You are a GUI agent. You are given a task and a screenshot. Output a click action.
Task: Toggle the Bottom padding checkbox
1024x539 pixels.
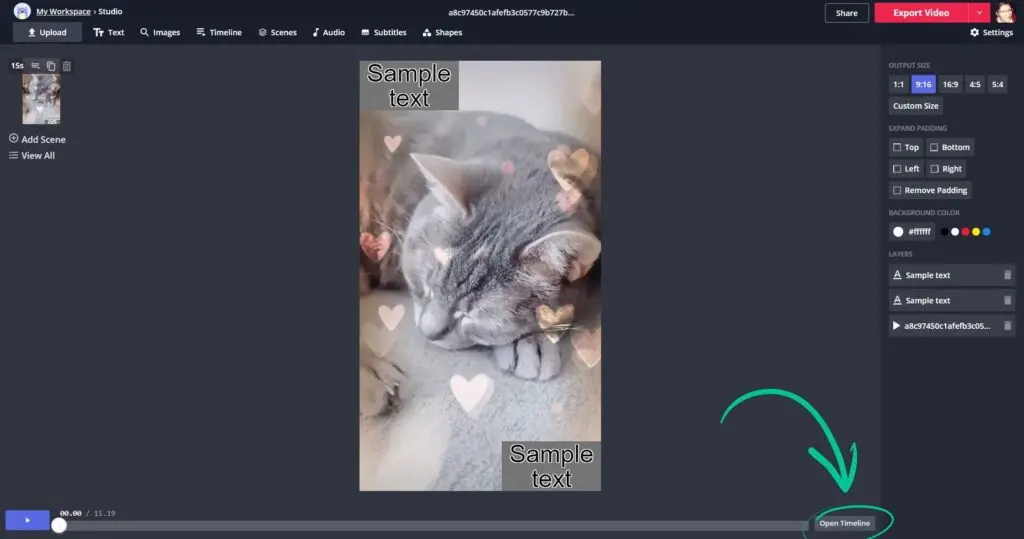[934, 147]
